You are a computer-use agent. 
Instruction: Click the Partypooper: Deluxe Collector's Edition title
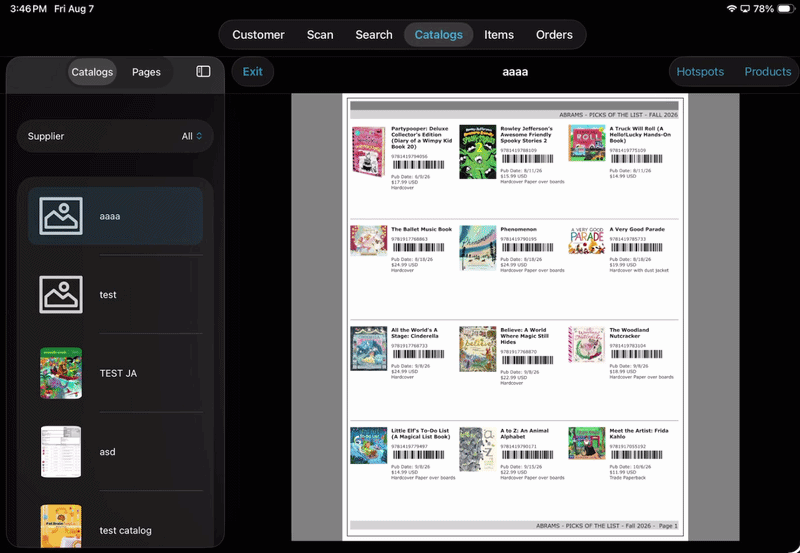(421, 137)
